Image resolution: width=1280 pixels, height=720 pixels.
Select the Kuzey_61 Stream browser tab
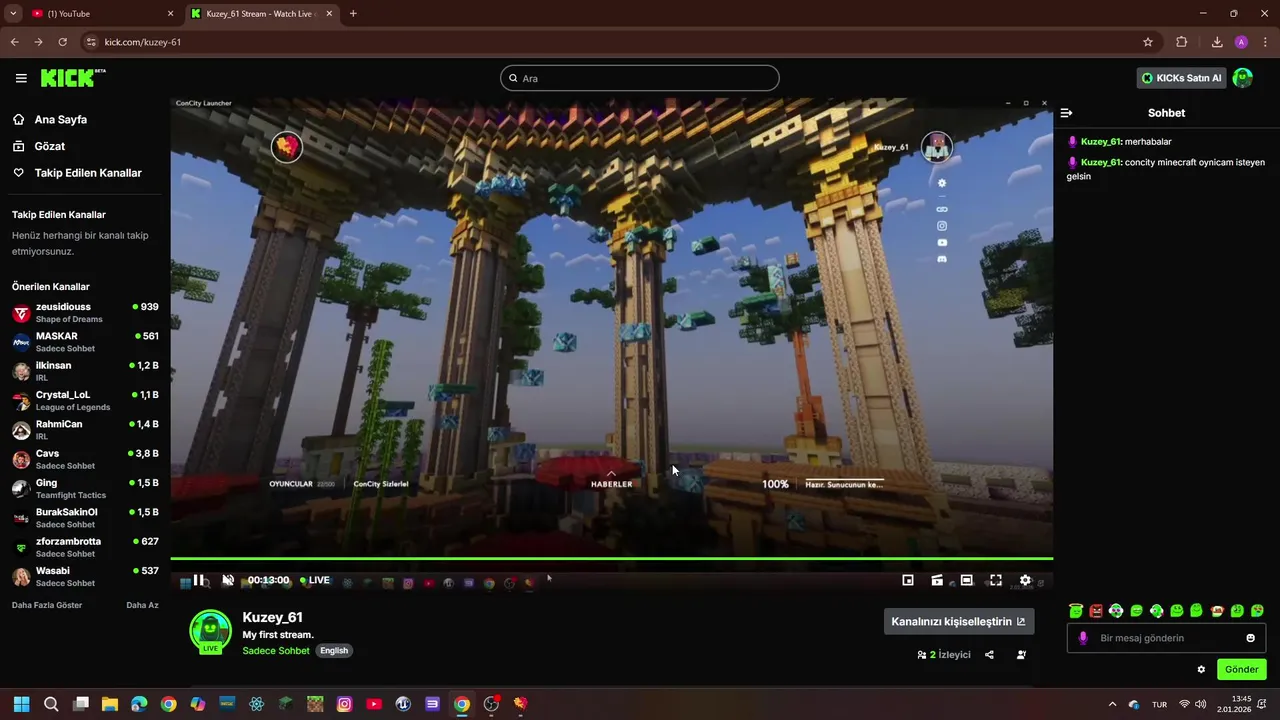click(x=261, y=14)
